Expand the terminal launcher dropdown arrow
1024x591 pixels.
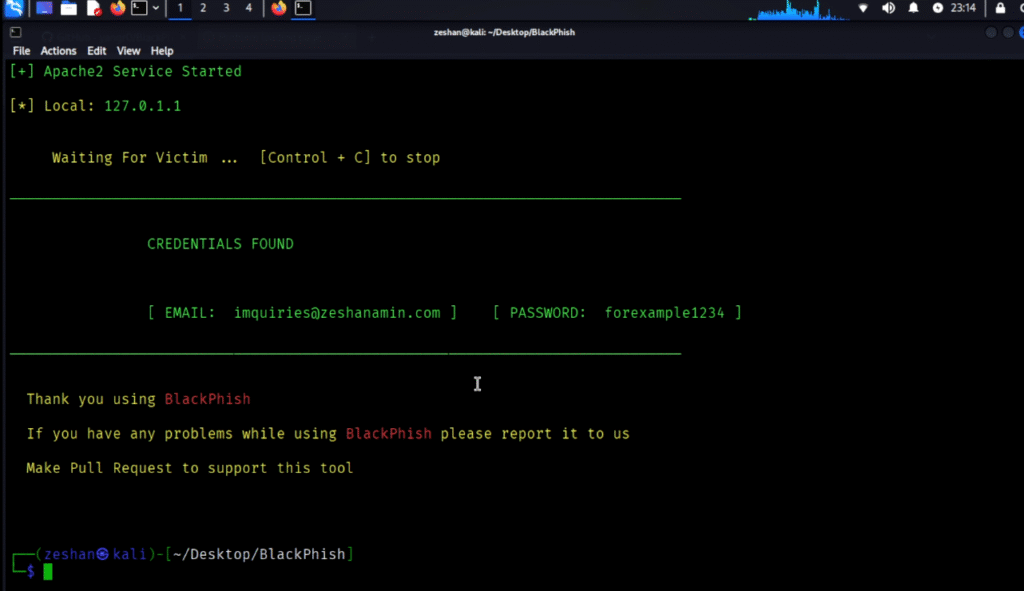[x=155, y=8]
